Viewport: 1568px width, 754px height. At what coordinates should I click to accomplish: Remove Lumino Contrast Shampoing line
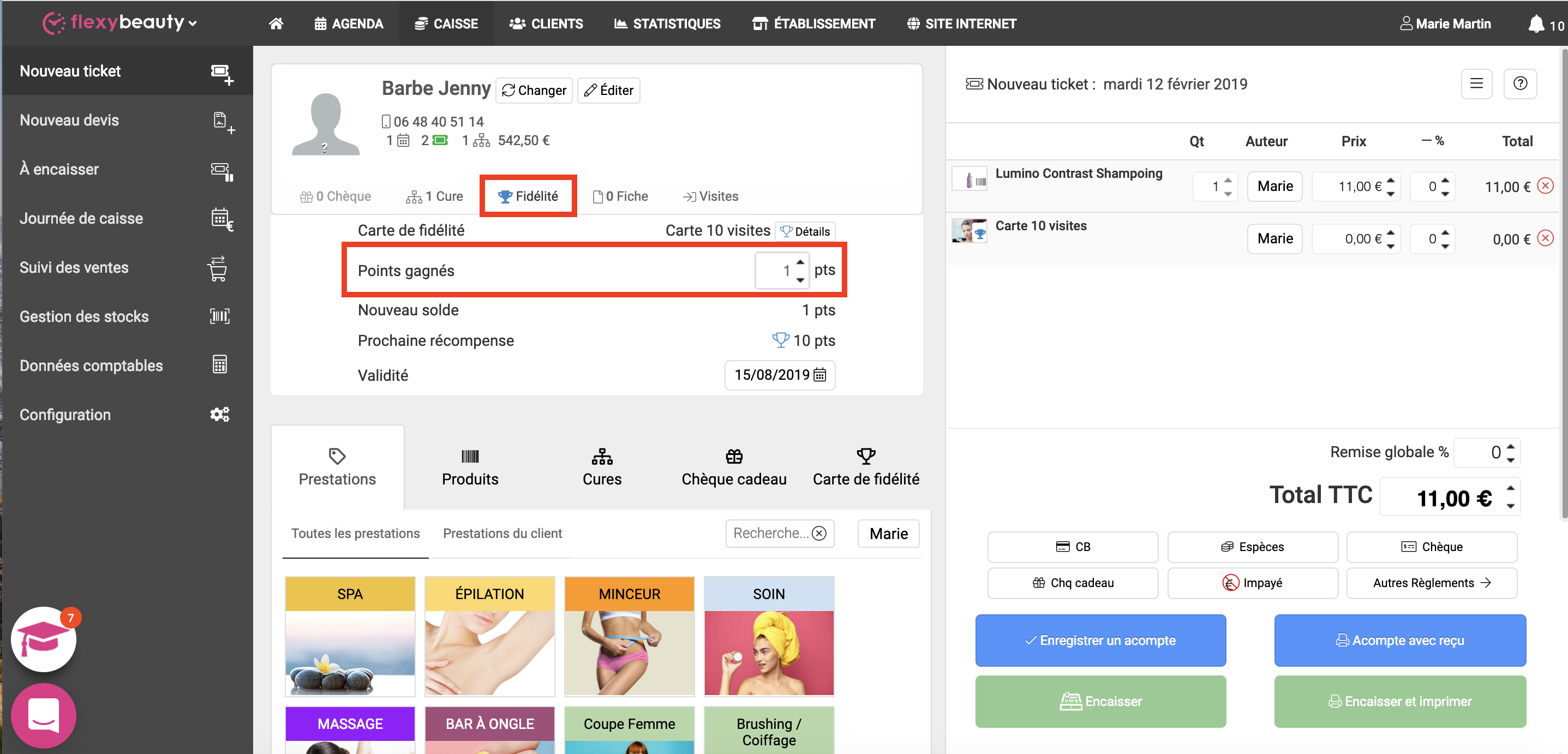tap(1545, 185)
